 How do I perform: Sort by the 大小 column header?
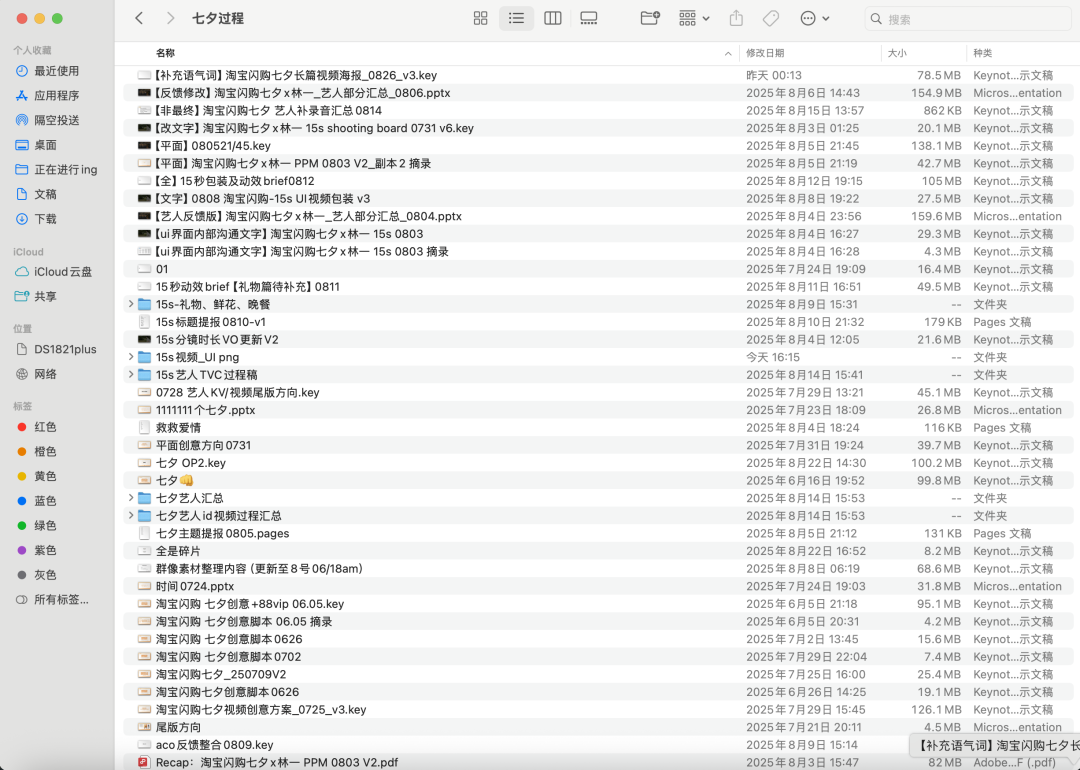[897, 53]
